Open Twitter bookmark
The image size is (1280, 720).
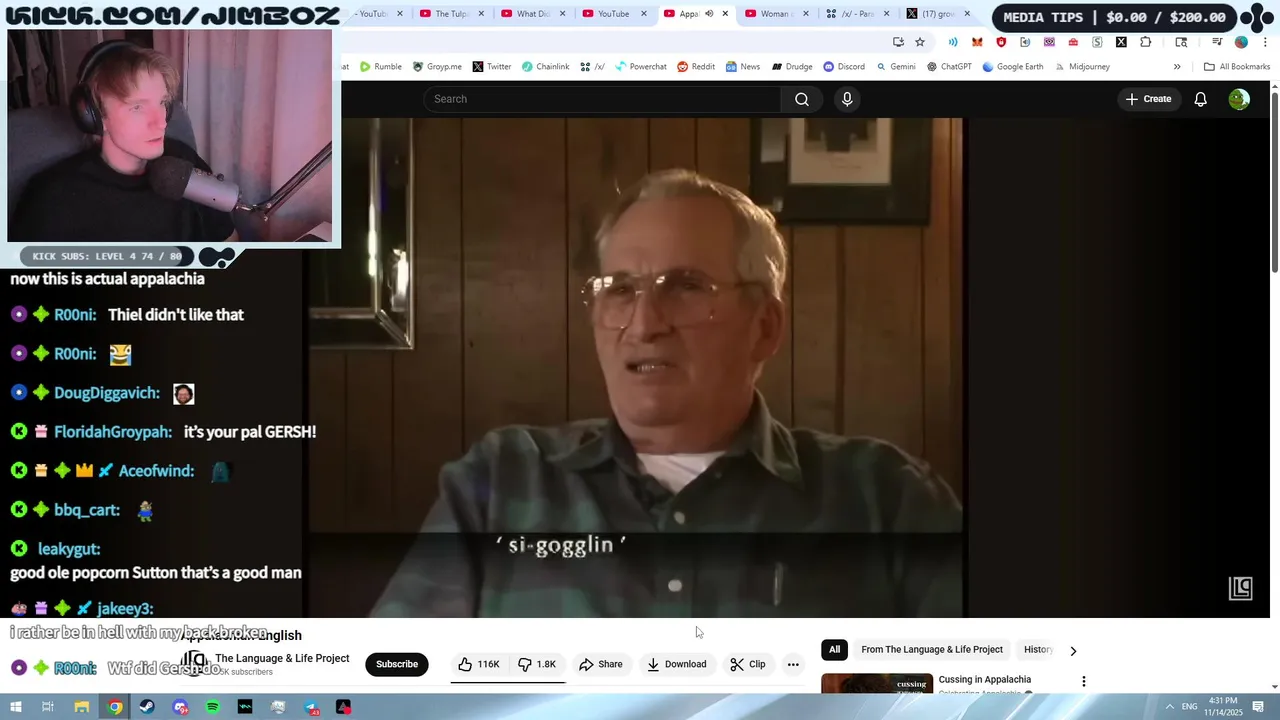pyautogui.click(x=491, y=67)
